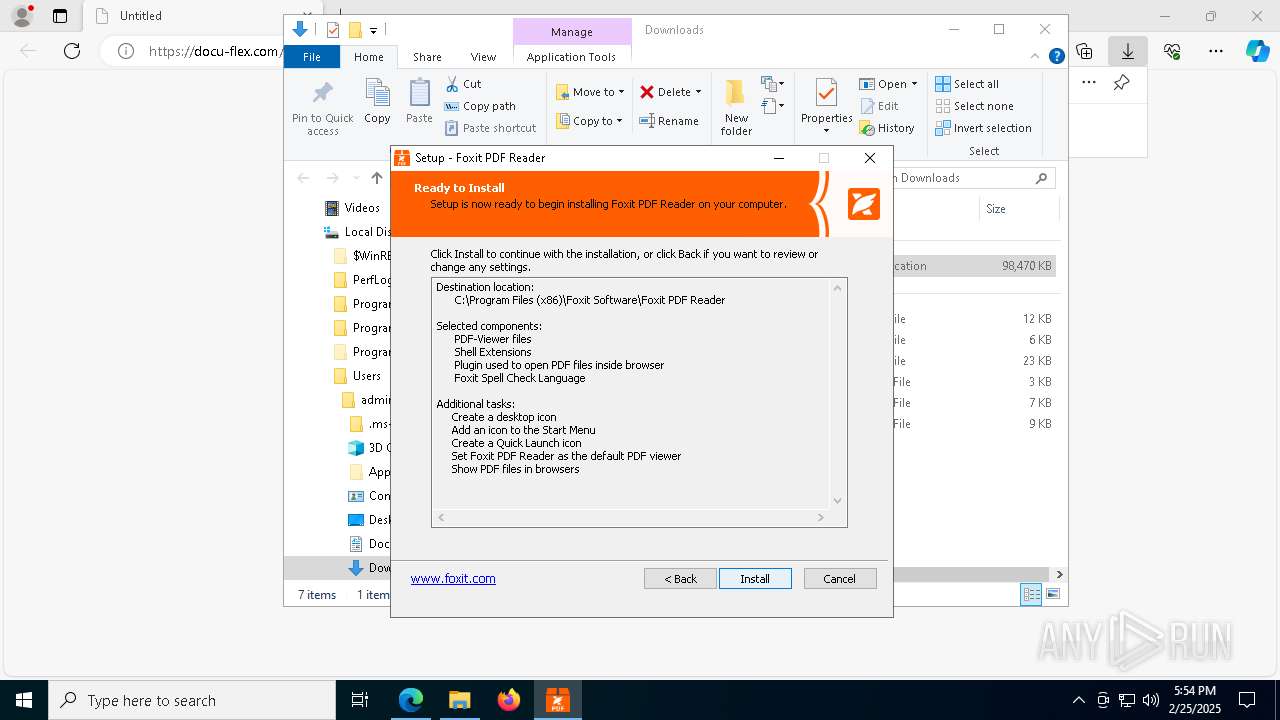Click Select none in the ribbon
Image resolution: width=1280 pixels, height=720 pixels.
[974, 106]
